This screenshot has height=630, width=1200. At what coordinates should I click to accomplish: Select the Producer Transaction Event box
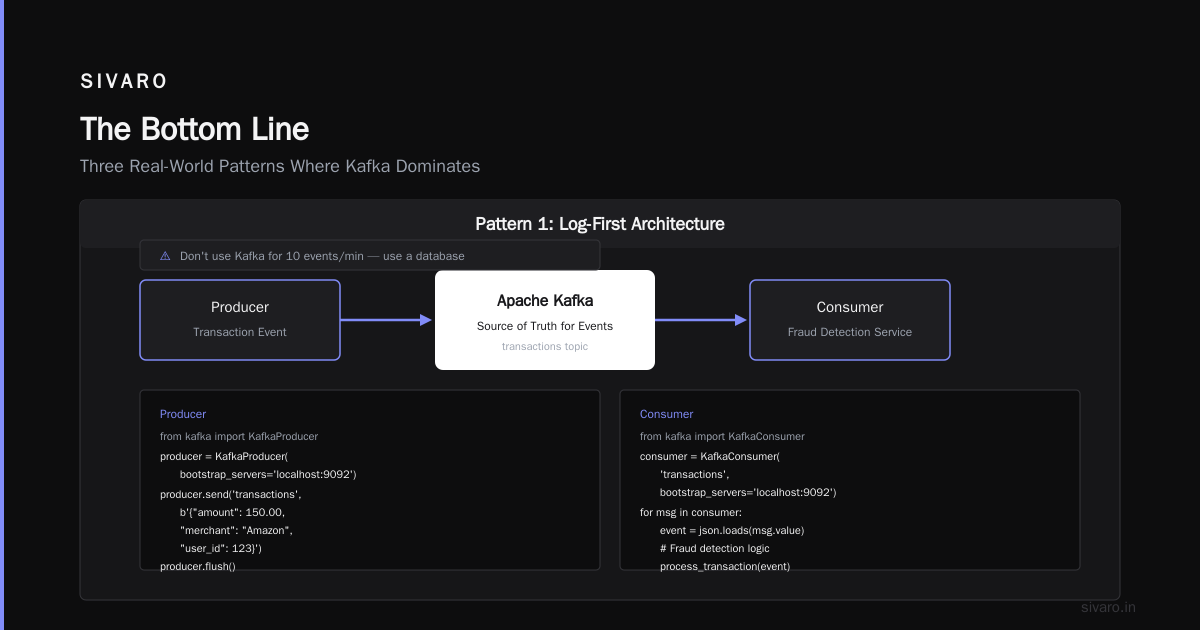(x=240, y=320)
